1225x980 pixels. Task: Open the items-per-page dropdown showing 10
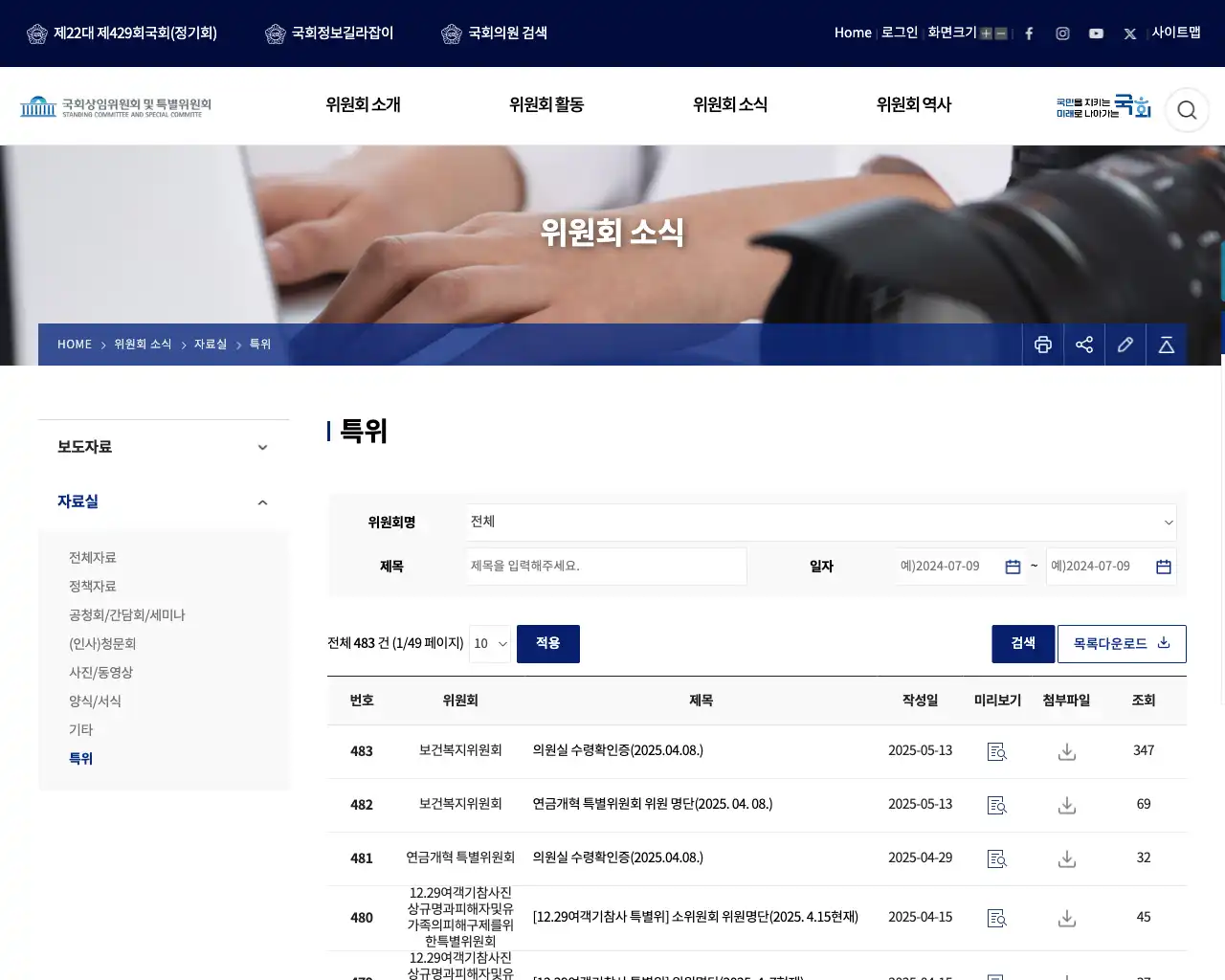tap(490, 643)
